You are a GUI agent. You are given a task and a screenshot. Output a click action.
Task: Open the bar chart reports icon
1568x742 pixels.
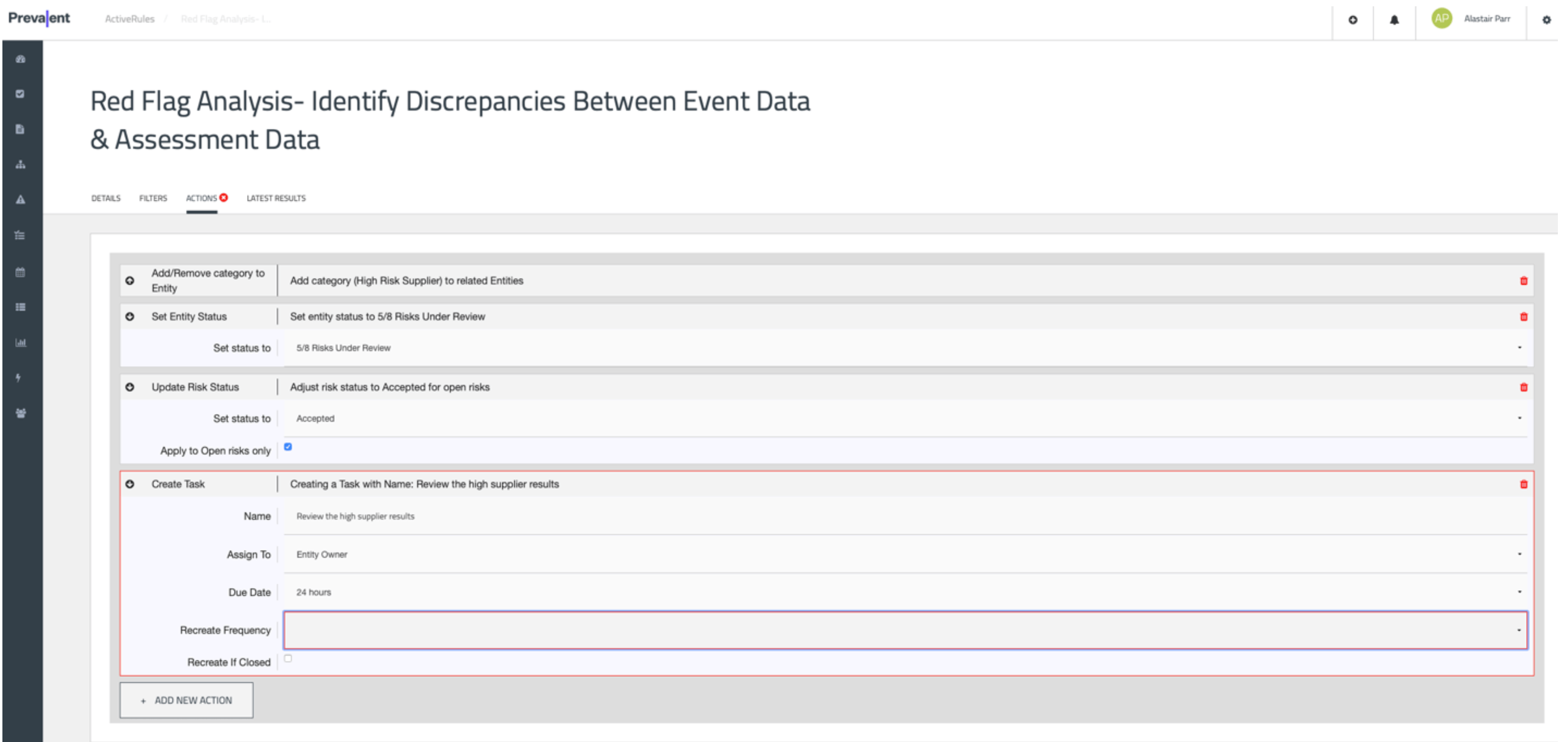[x=21, y=342]
